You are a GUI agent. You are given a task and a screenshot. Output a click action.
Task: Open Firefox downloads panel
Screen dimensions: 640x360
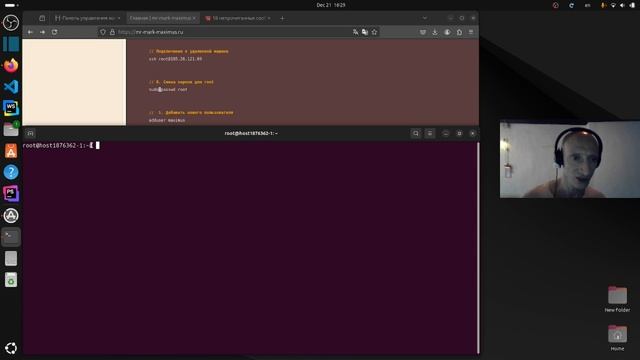[x=435, y=32]
